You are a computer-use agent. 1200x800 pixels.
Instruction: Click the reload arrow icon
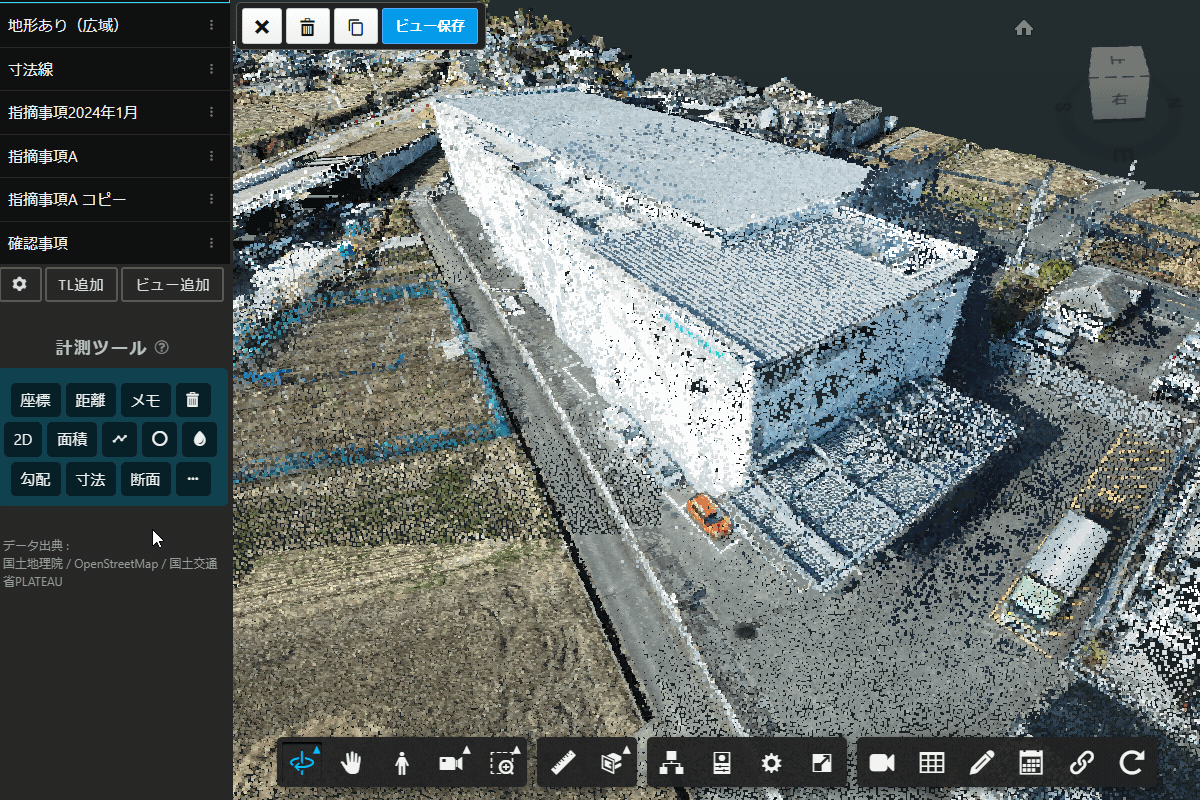coord(1131,763)
